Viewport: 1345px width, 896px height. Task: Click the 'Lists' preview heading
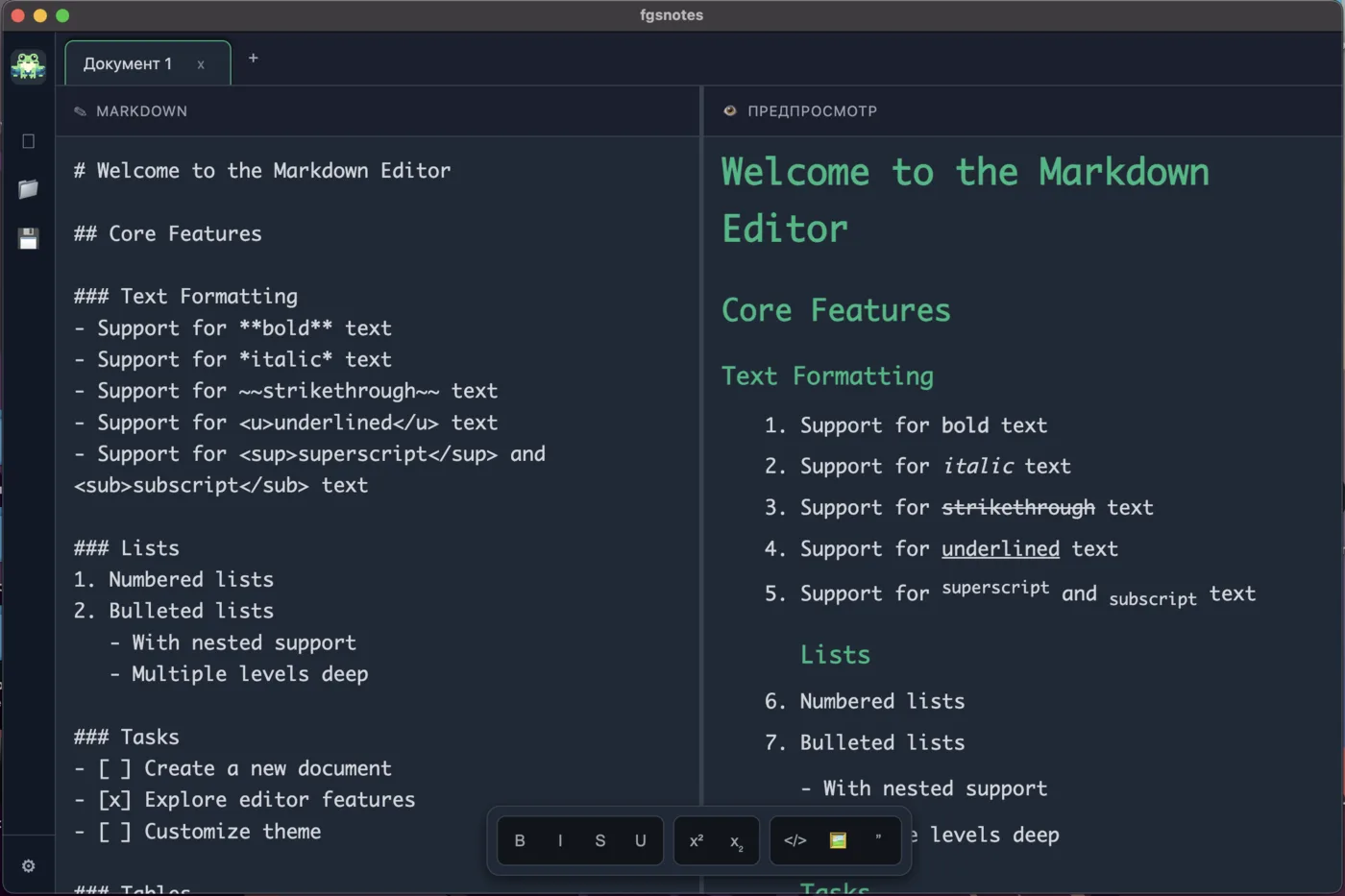(x=835, y=655)
